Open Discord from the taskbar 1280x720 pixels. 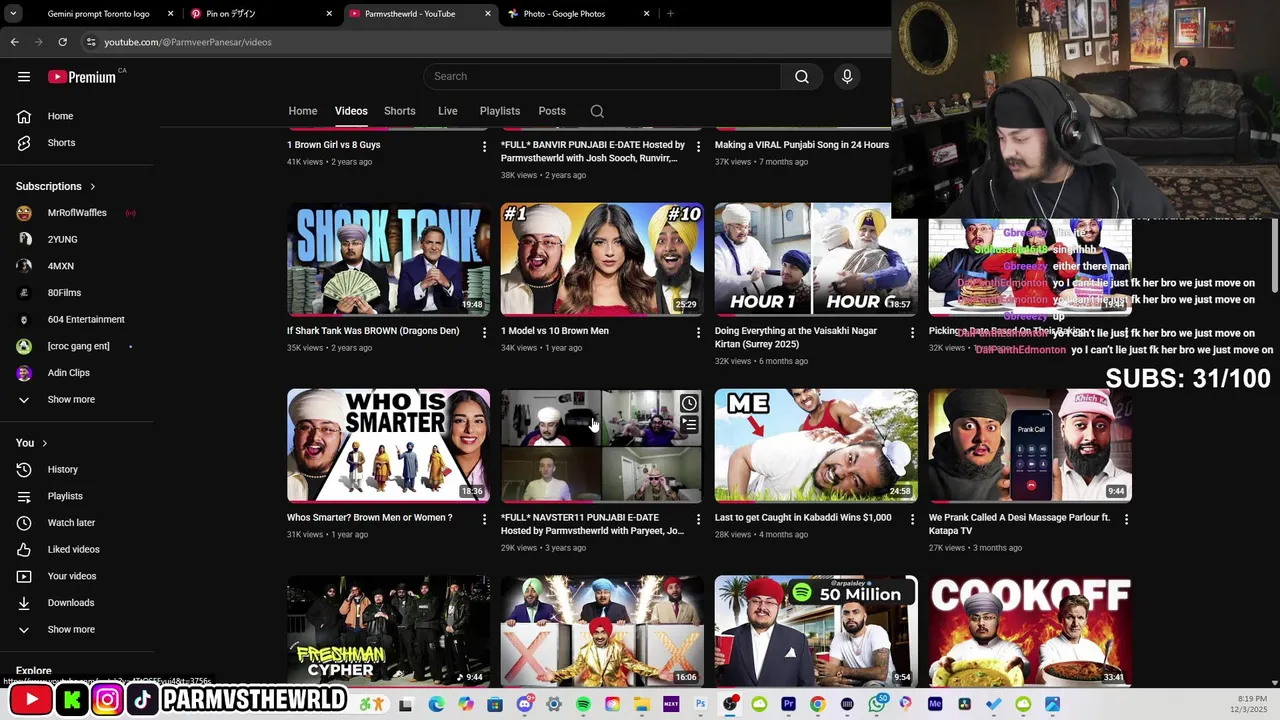click(x=525, y=704)
